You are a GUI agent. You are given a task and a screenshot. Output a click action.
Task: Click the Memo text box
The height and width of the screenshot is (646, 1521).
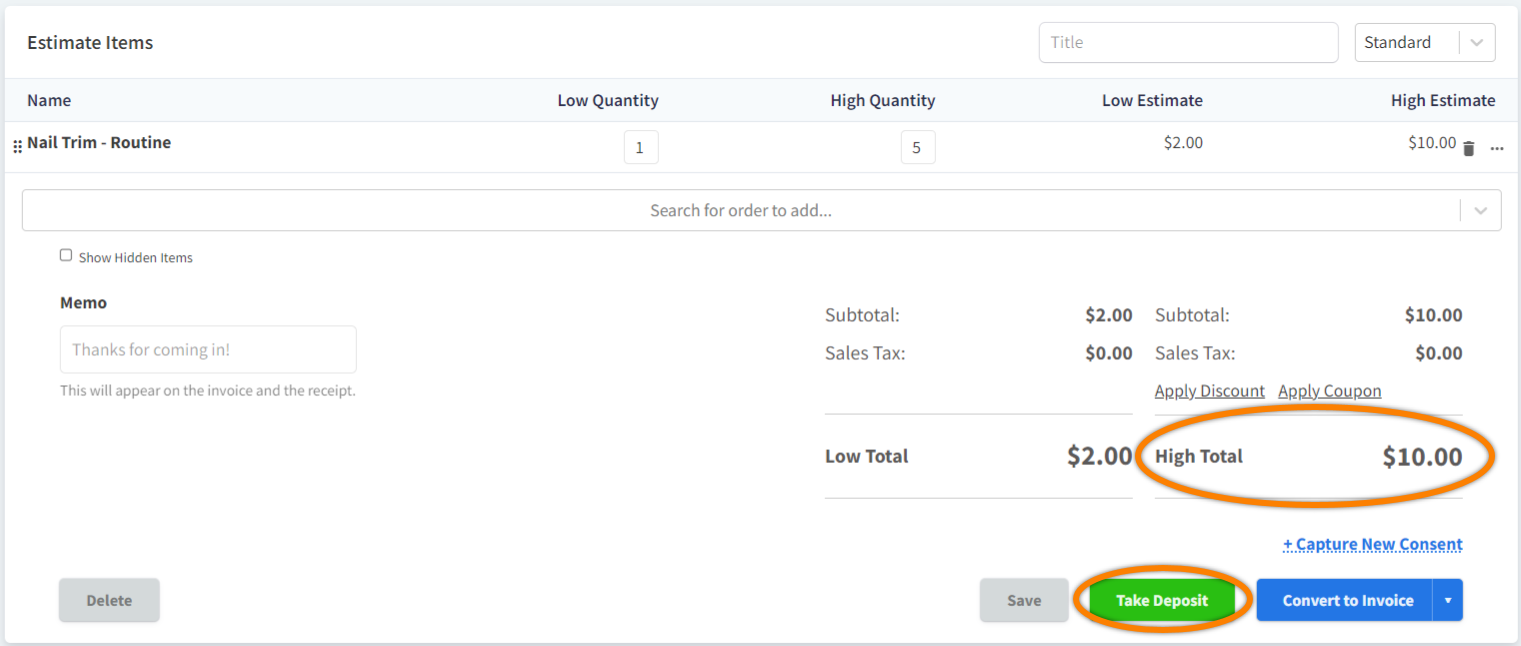207,349
